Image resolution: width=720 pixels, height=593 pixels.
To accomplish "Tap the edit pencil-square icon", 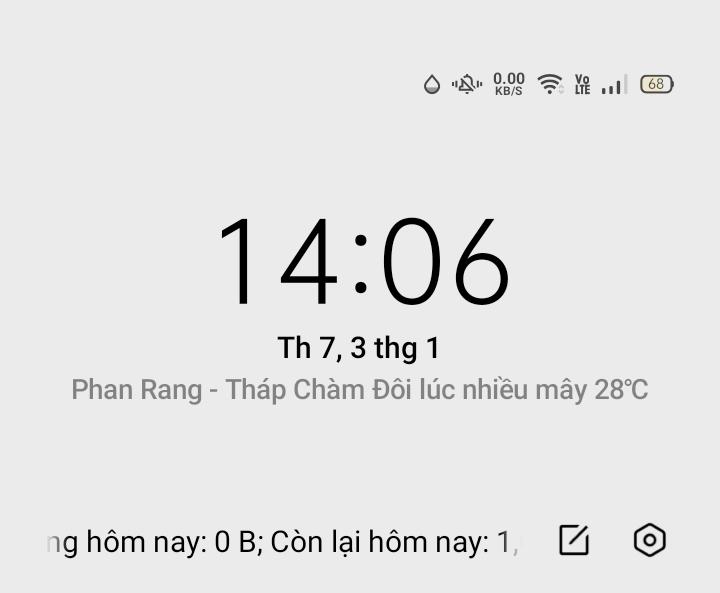I will [574, 540].
